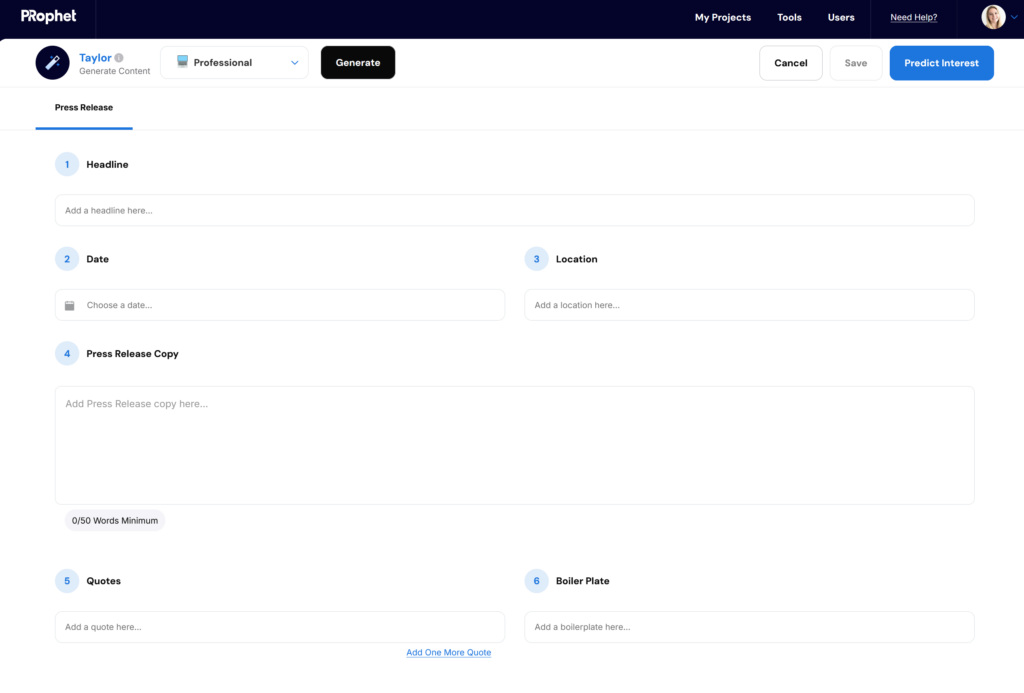Click the Predict Interest button

pos(941,63)
